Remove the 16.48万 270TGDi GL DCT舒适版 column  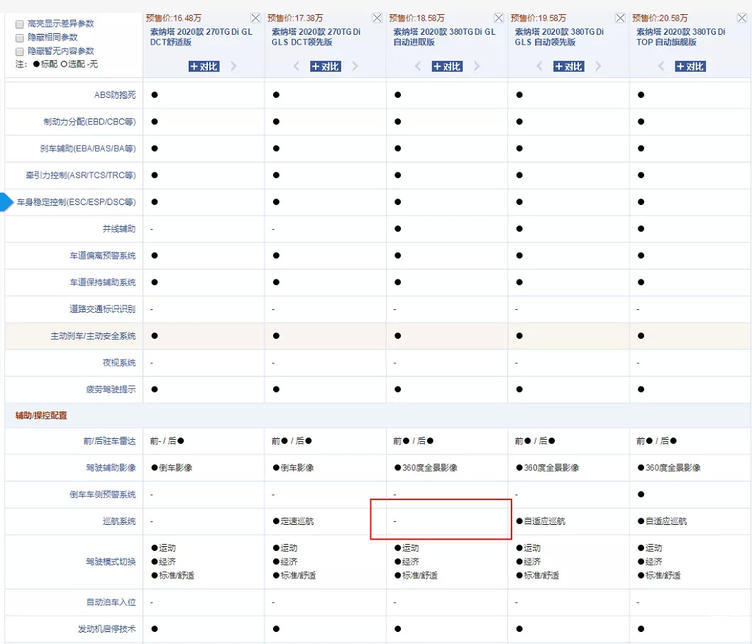point(256,18)
